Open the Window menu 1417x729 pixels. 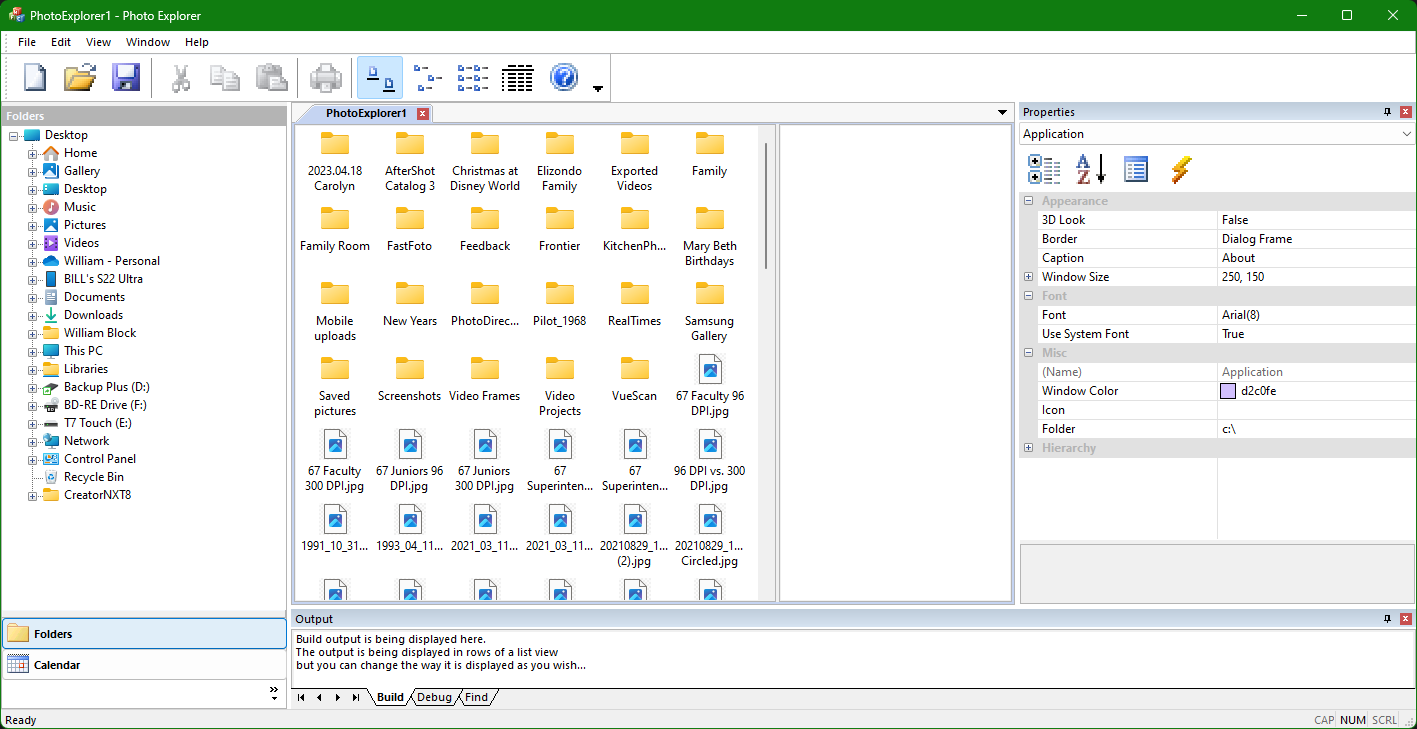click(147, 42)
